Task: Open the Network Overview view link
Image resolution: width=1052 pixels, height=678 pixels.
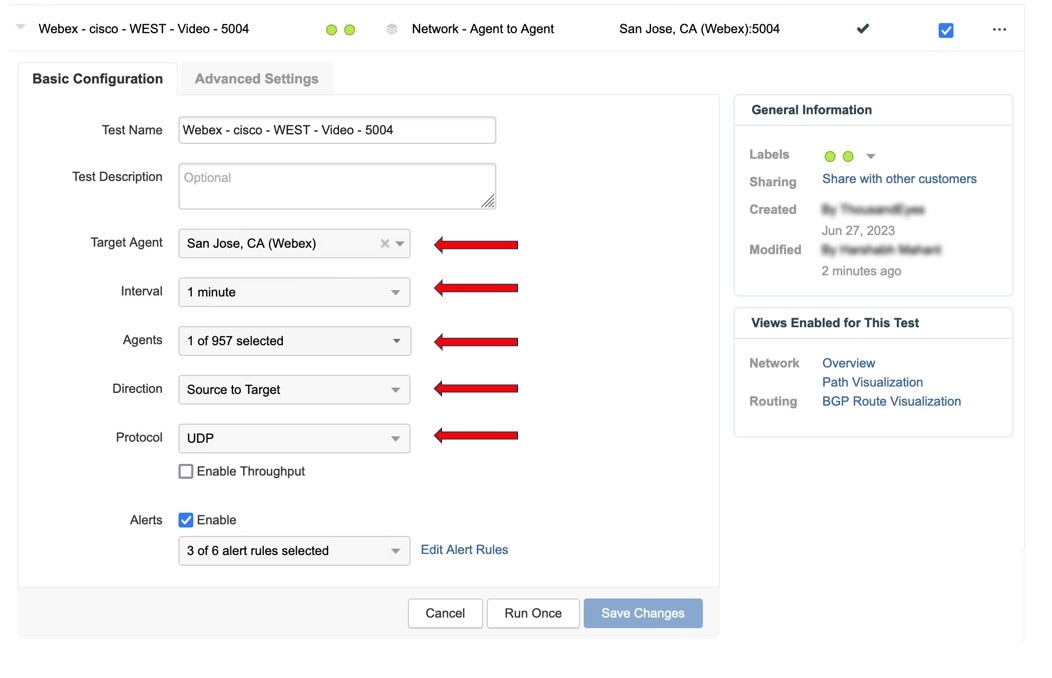Action: point(849,363)
